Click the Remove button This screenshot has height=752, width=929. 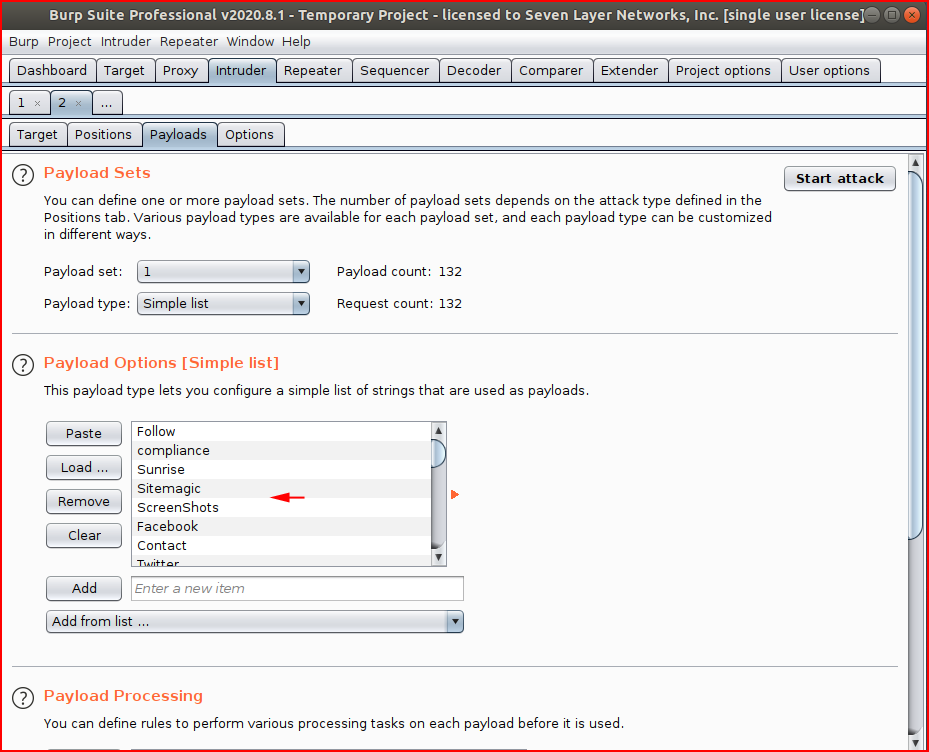[84, 501]
